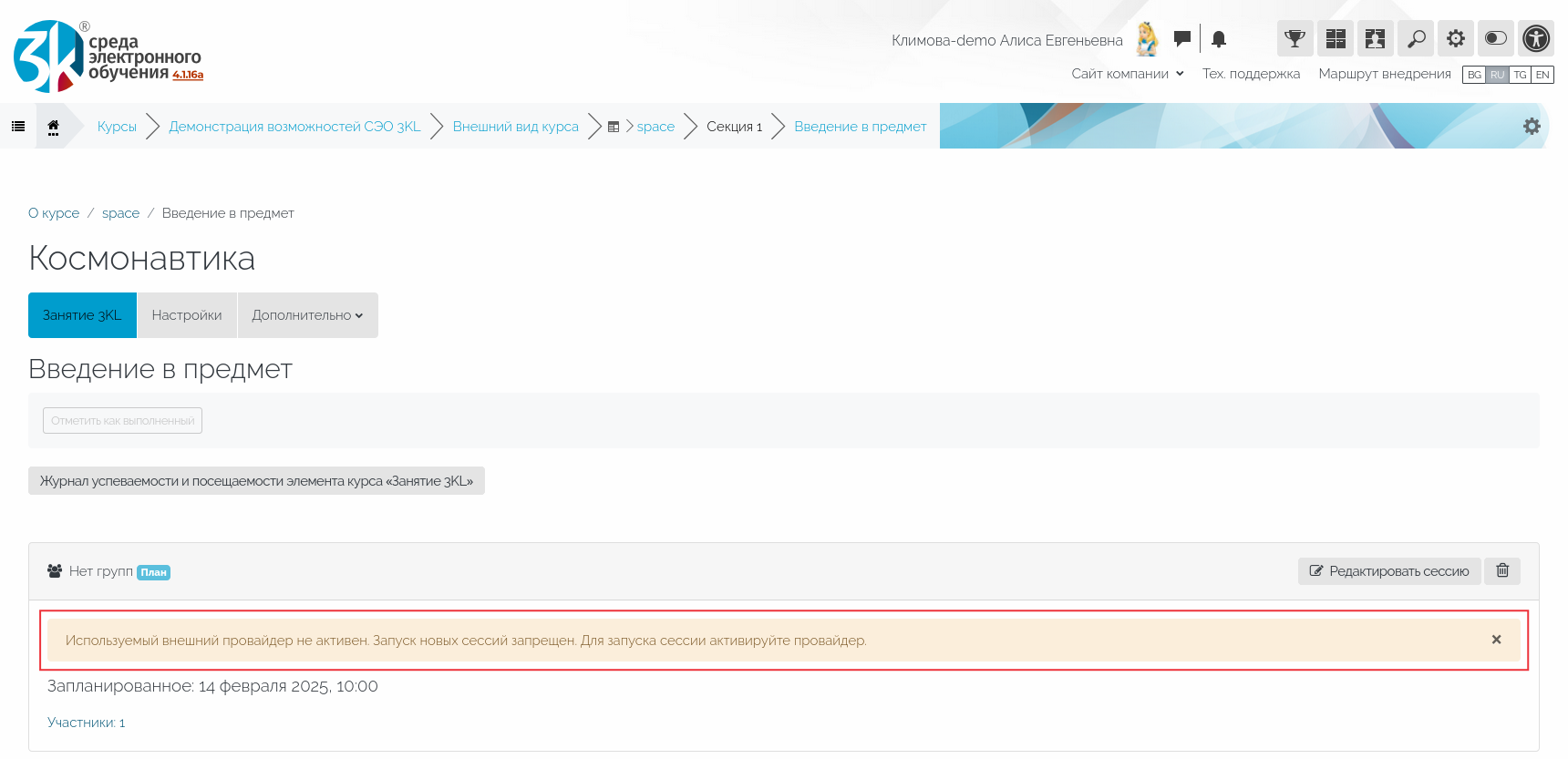Open notifications bell
The height and width of the screenshot is (759, 1568).
click(1219, 39)
